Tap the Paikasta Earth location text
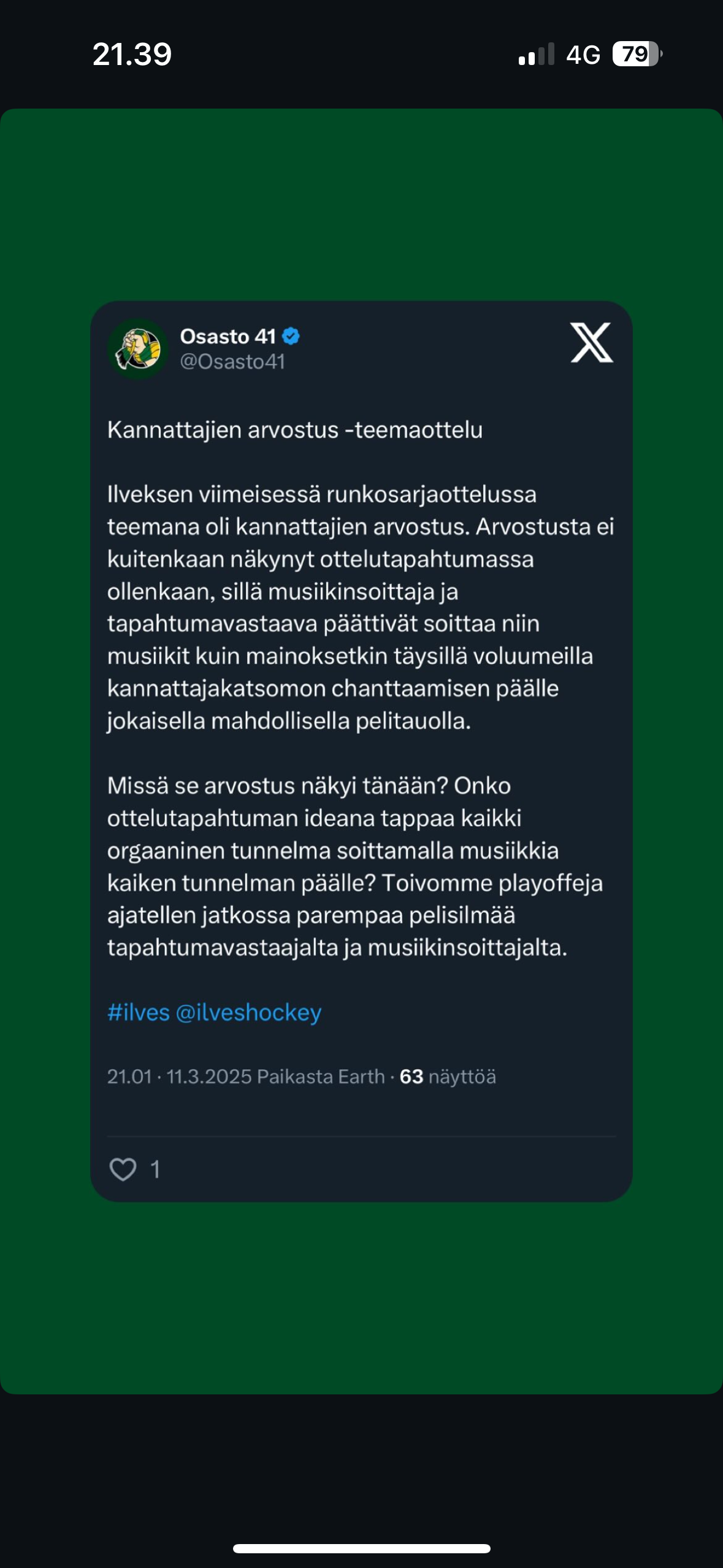The width and height of the screenshot is (723, 1568). [x=320, y=1077]
